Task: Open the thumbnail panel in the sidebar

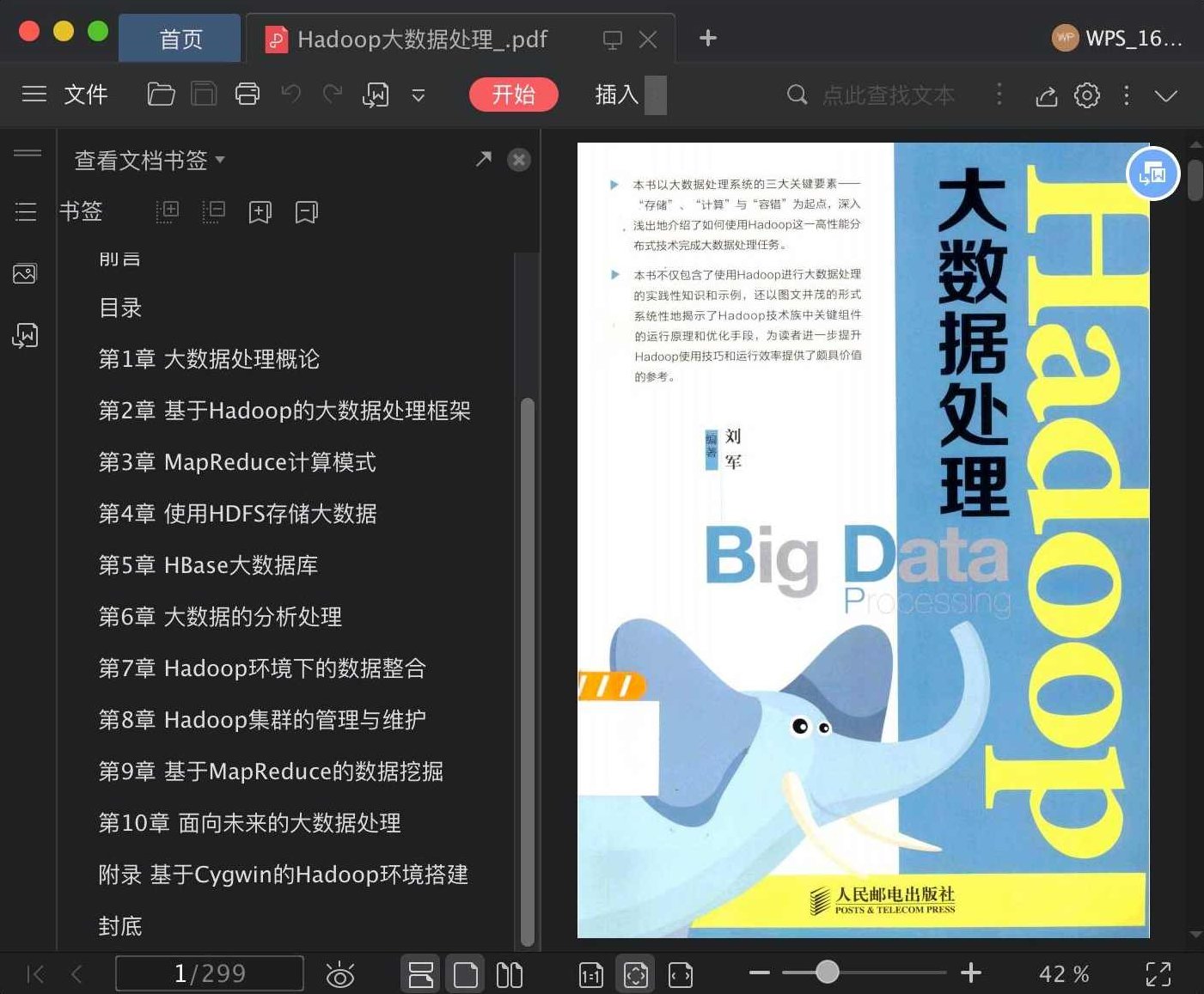Action: tap(26, 273)
